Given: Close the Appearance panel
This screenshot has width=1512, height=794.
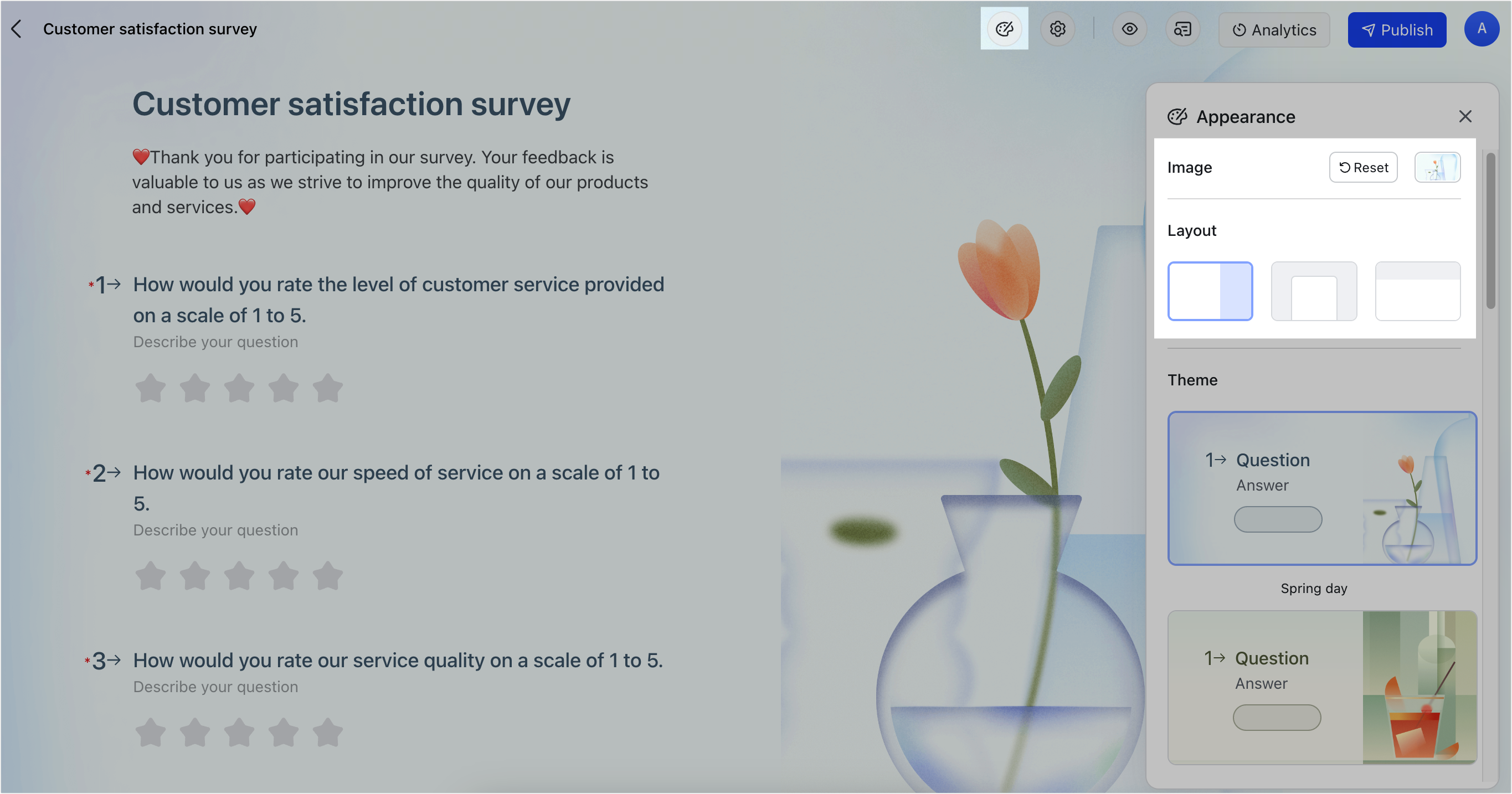Looking at the screenshot, I should tap(1465, 116).
